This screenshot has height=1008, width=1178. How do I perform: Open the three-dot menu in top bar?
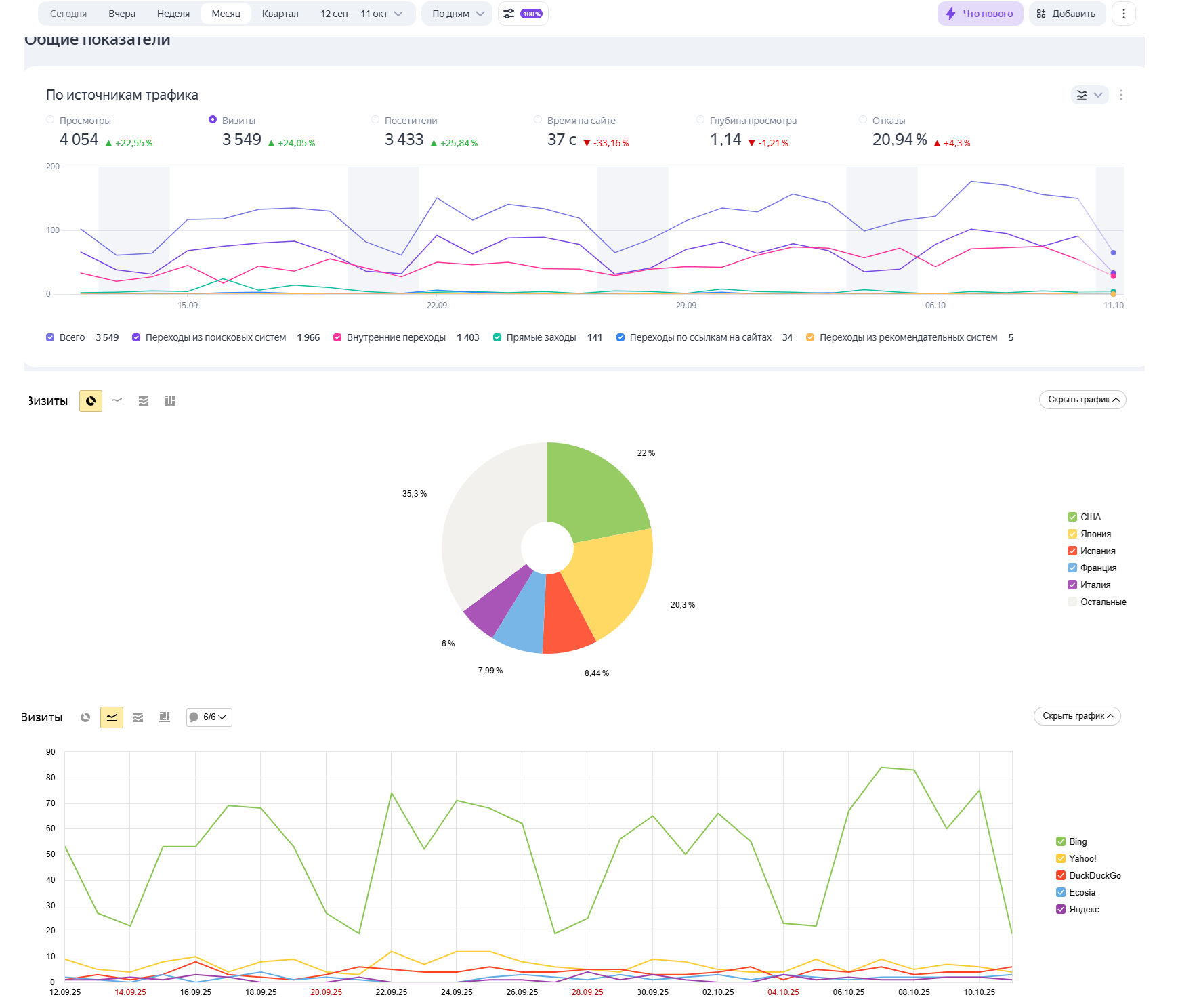tap(1123, 14)
